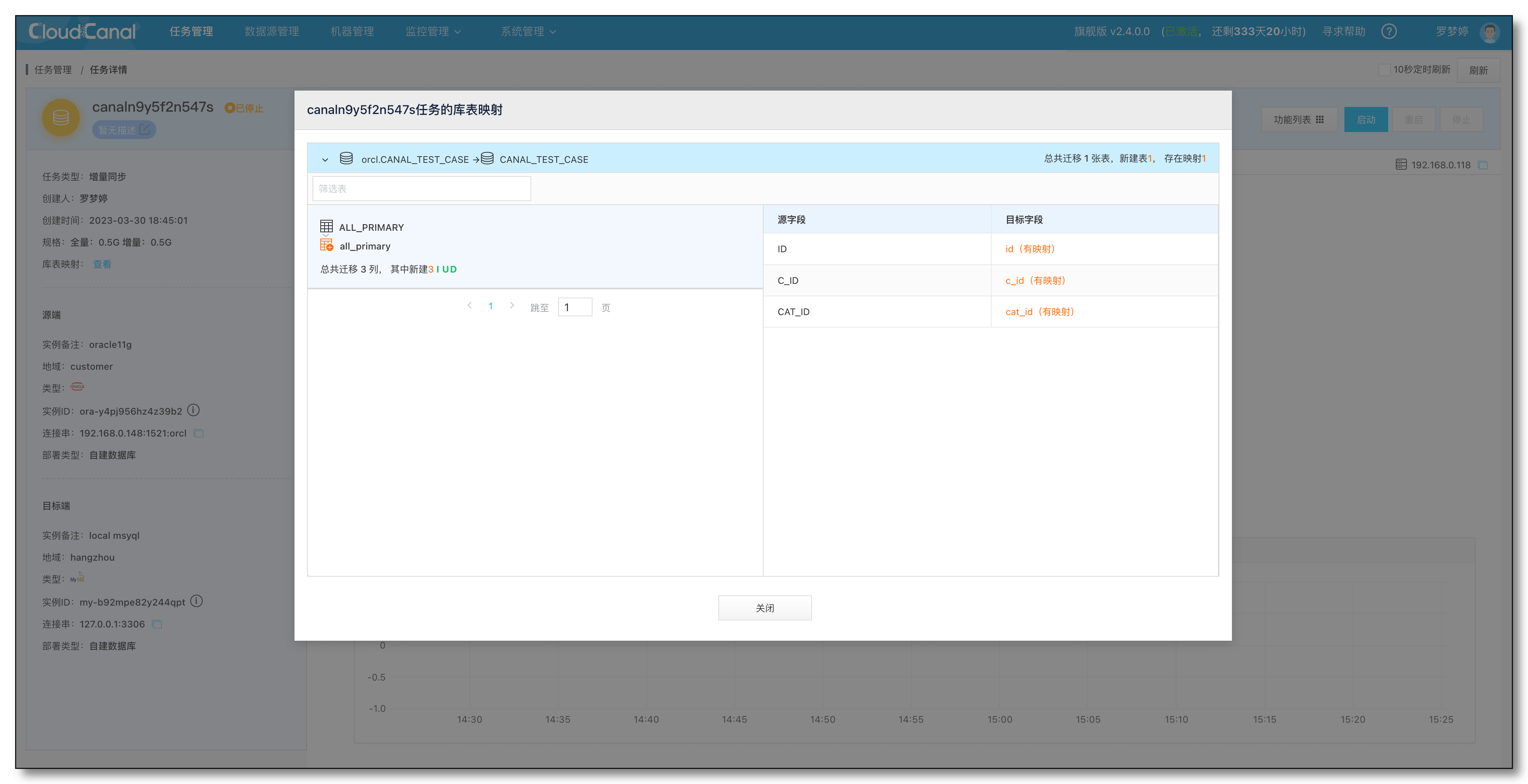Copy the source connection string 192.168.0.148:1521:orcl
The height and width of the screenshot is (784, 1528).
click(199, 433)
